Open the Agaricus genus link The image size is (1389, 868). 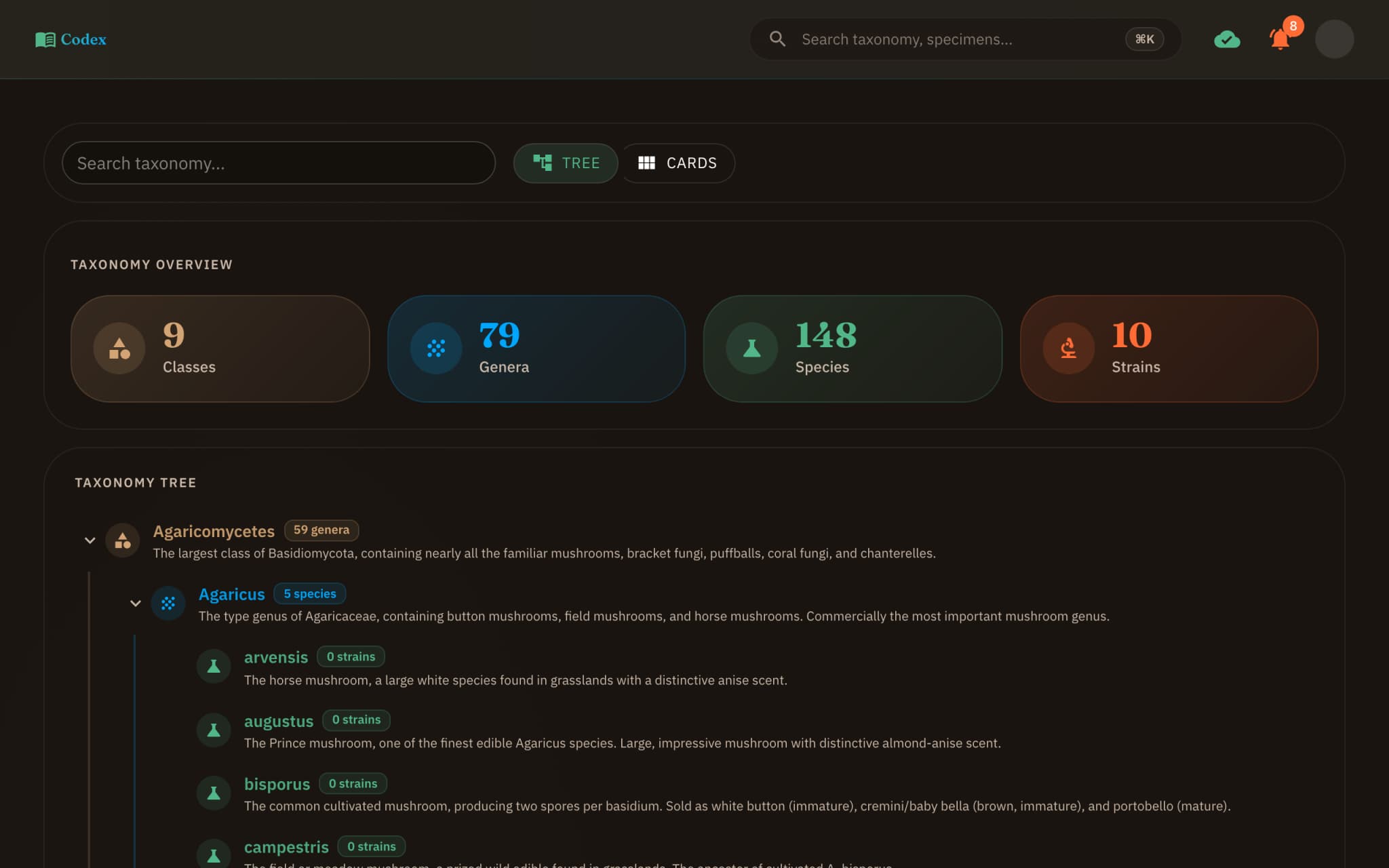232,594
